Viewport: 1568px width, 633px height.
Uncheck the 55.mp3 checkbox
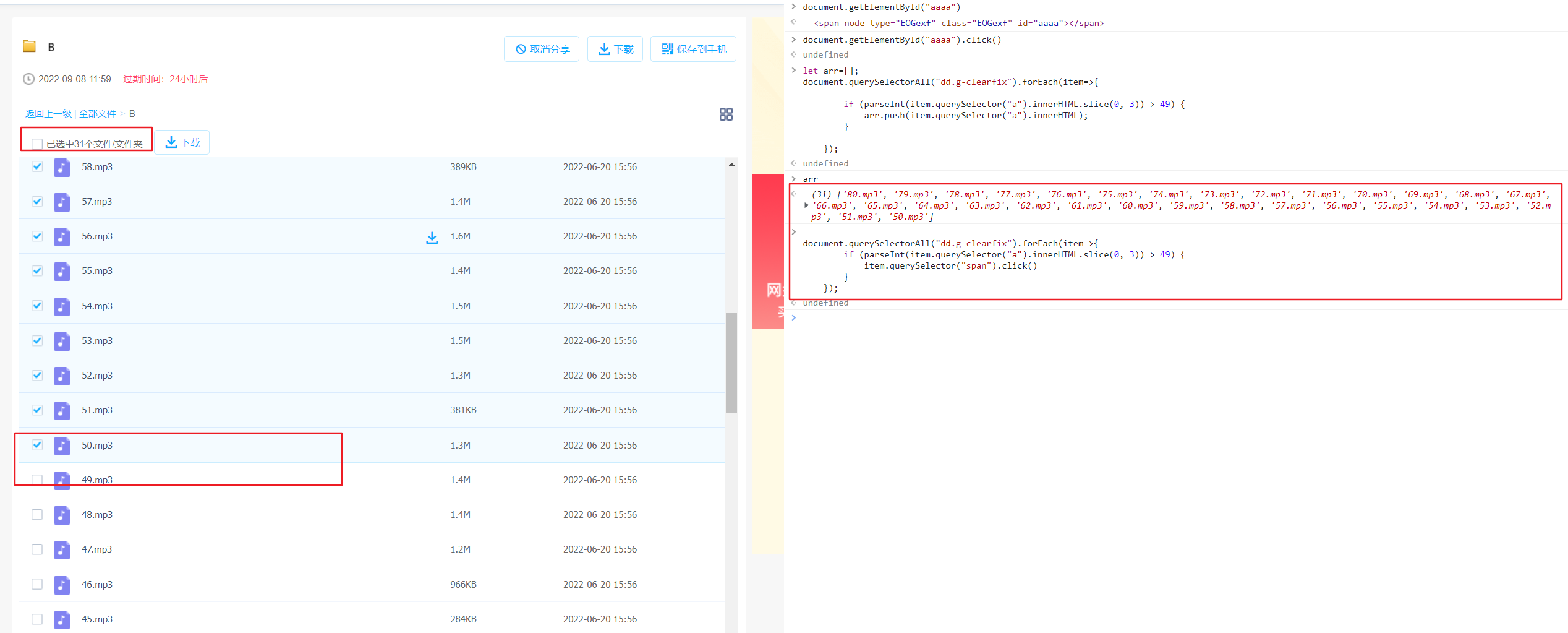pyautogui.click(x=37, y=270)
